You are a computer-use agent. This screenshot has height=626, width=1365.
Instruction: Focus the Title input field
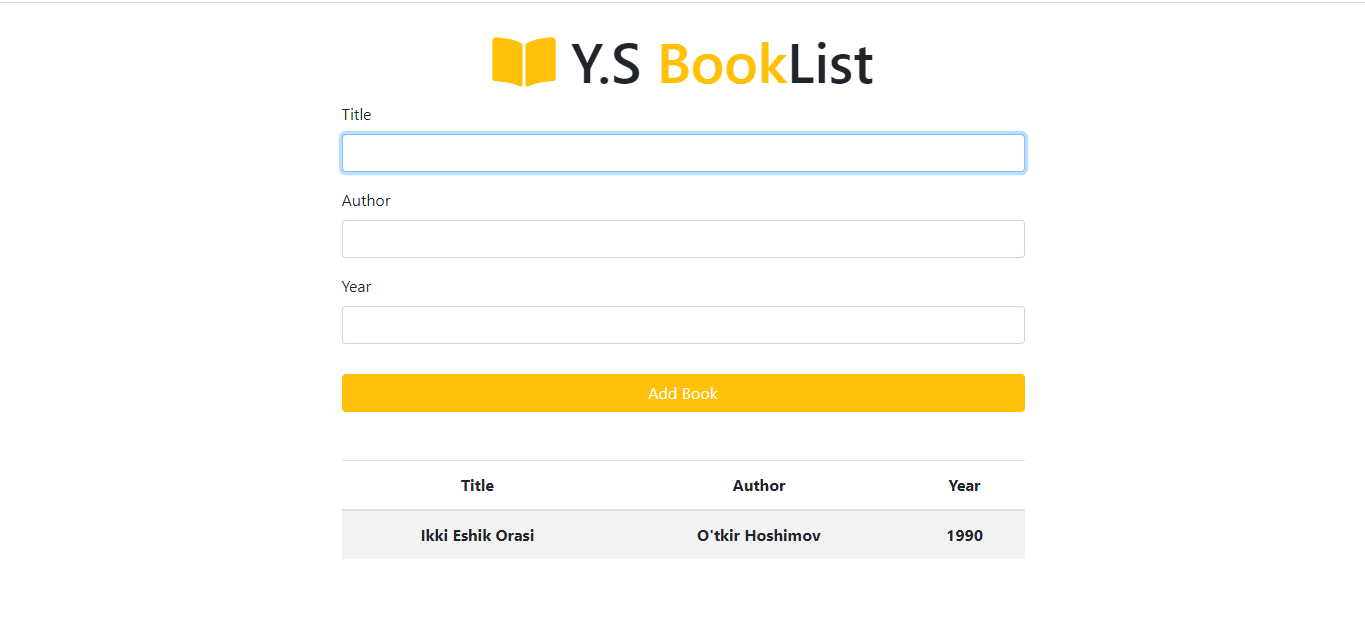(x=683, y=153)
